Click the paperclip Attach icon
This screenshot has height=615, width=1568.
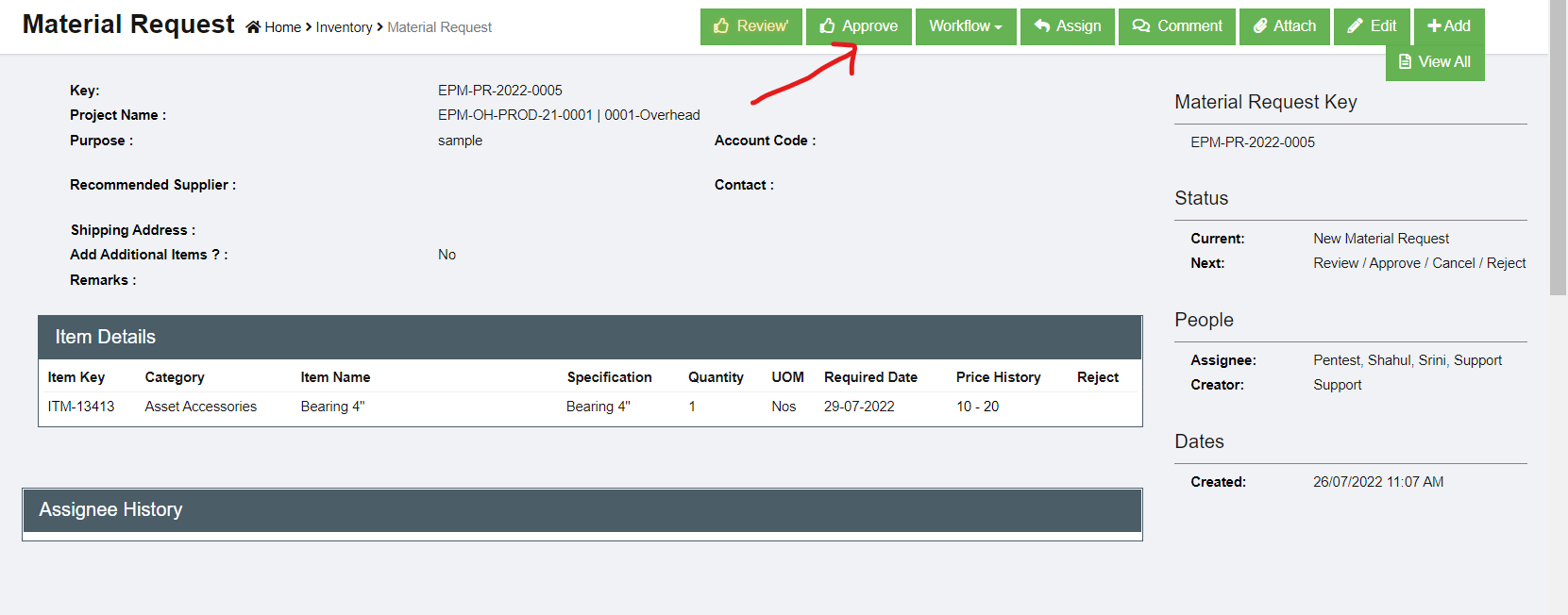pyautogui.click(x=1260, y=26)
